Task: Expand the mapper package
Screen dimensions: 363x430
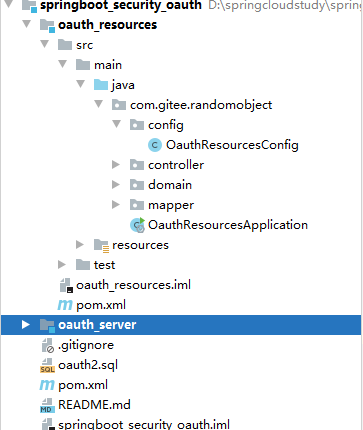Action: [x=116, y=205]
